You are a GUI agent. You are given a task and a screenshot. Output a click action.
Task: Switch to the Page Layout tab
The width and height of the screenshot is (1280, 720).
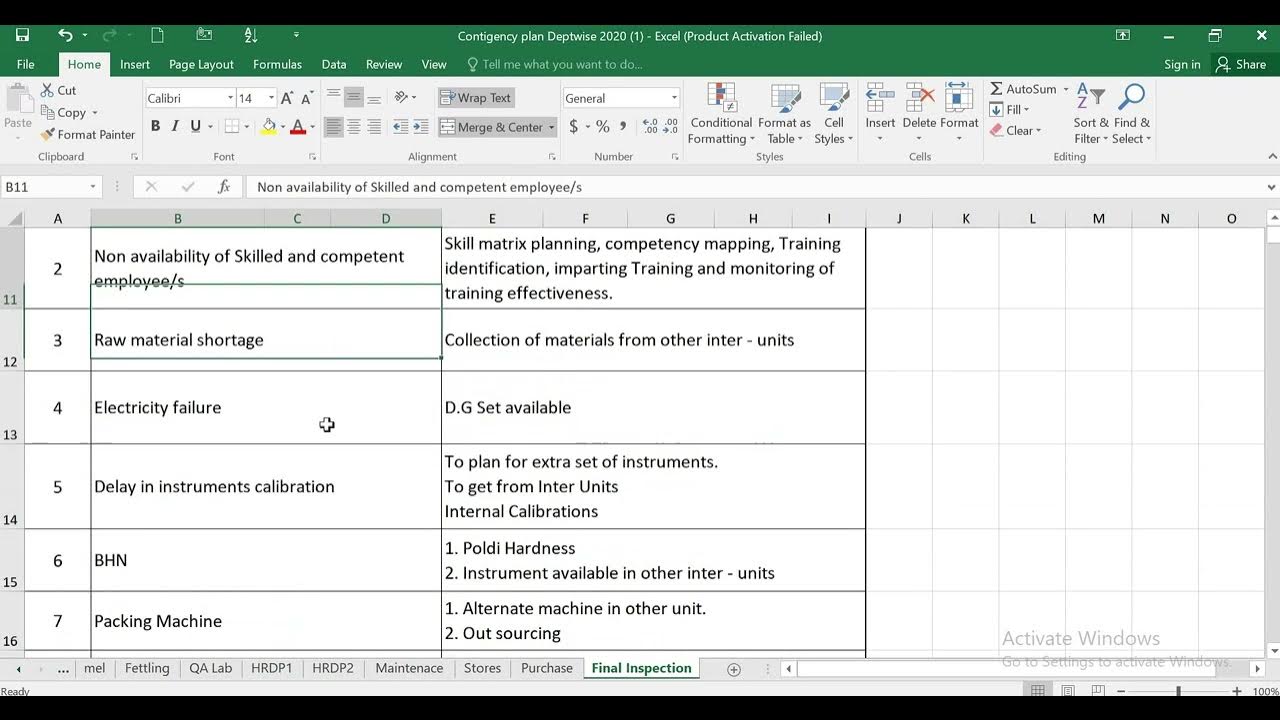click(x=201, y=64)
